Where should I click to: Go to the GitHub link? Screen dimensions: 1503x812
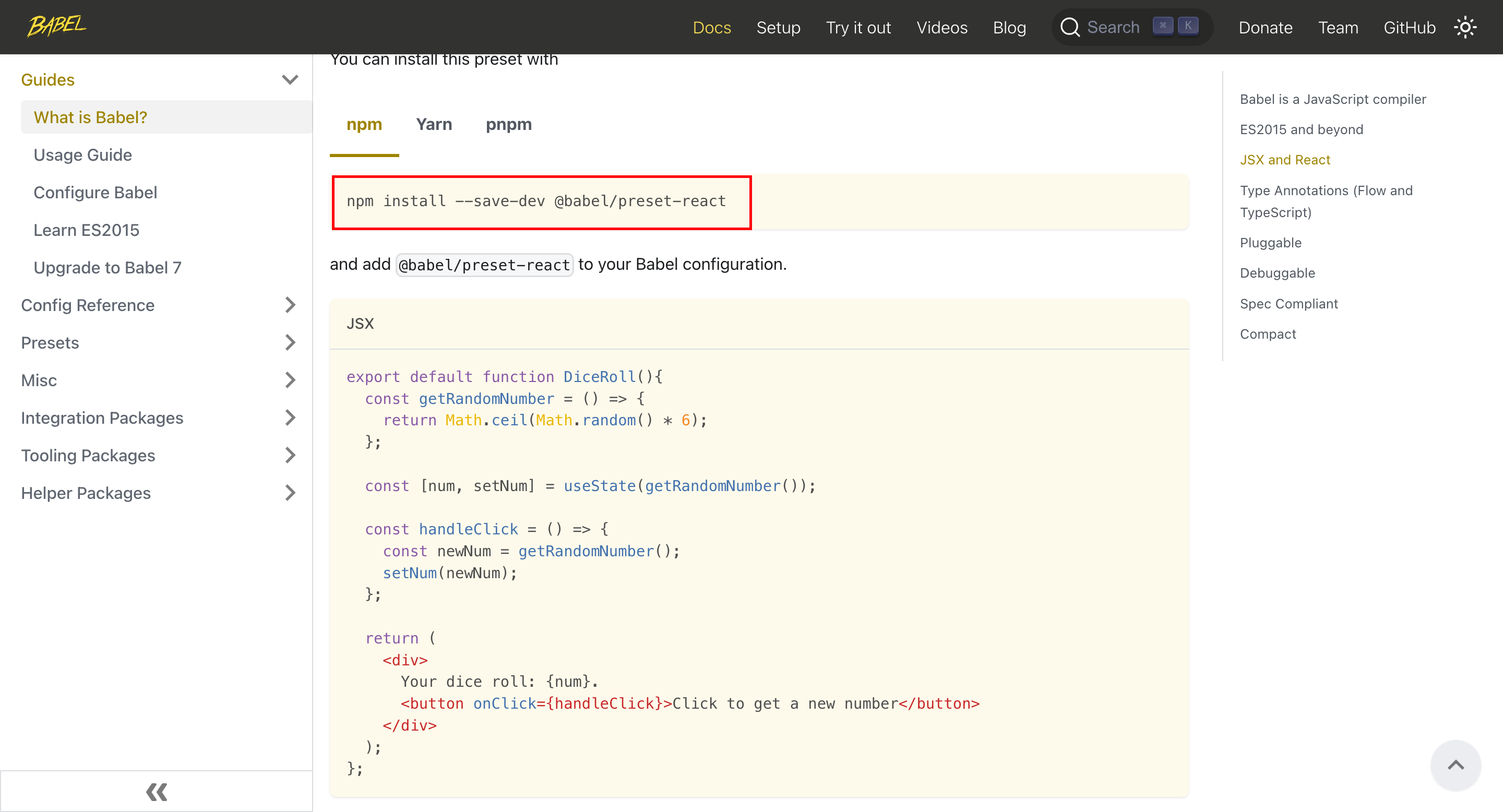(1409, 28)
